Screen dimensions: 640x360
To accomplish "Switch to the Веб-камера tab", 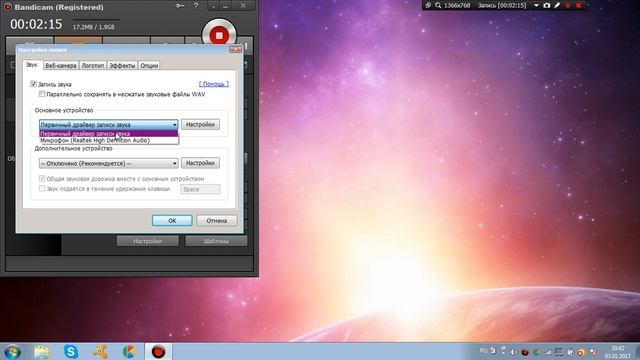I will [60, 65].
